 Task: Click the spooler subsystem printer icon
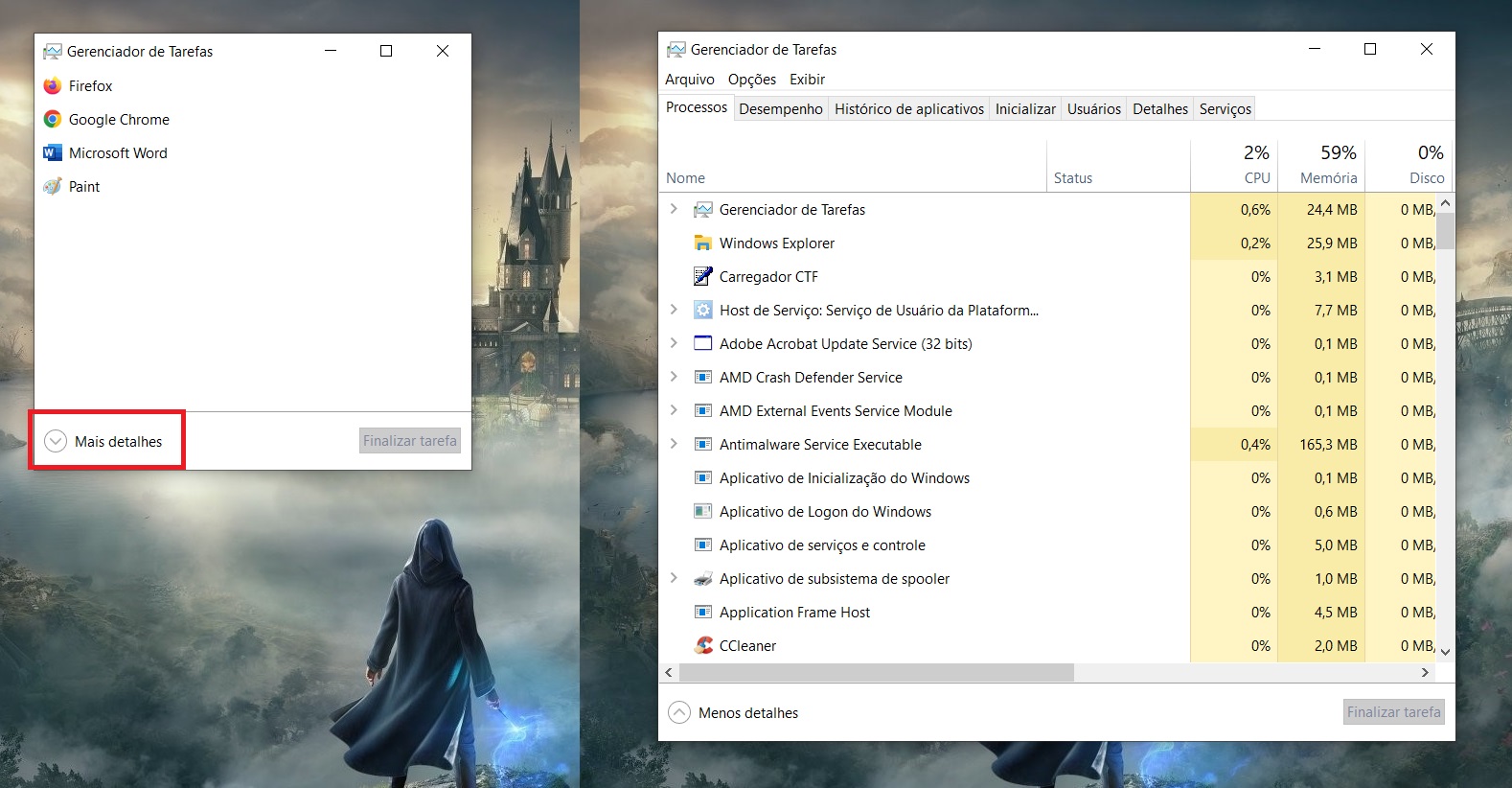(703, 579)
